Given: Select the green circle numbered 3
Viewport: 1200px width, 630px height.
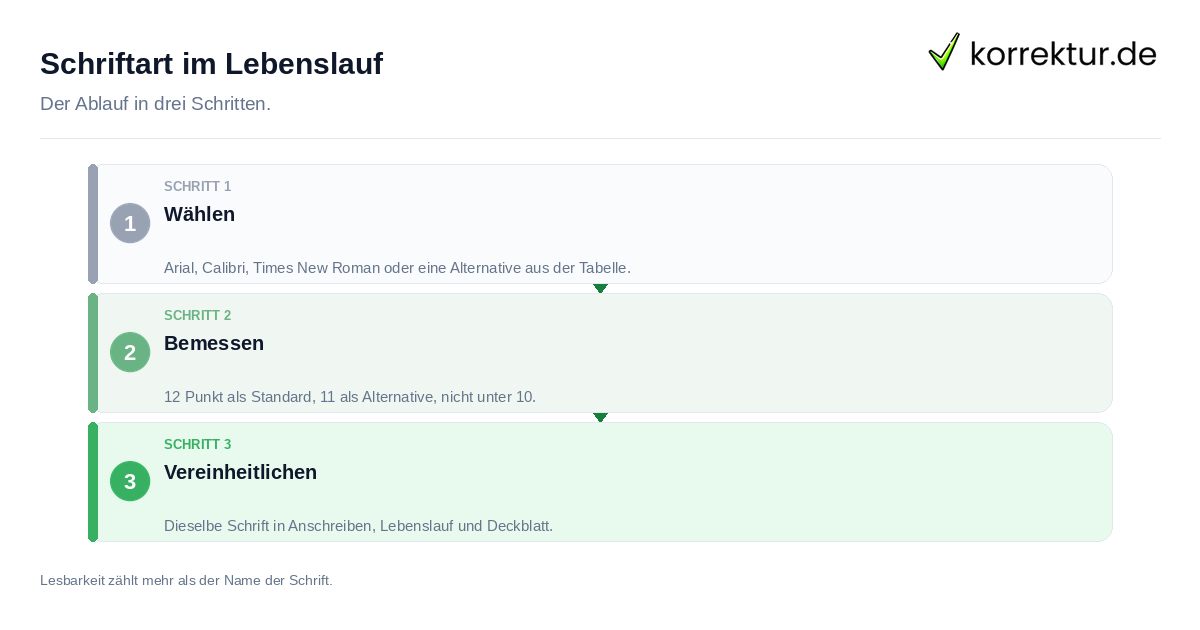Looking at the screenshot, I should click(130, 481).
